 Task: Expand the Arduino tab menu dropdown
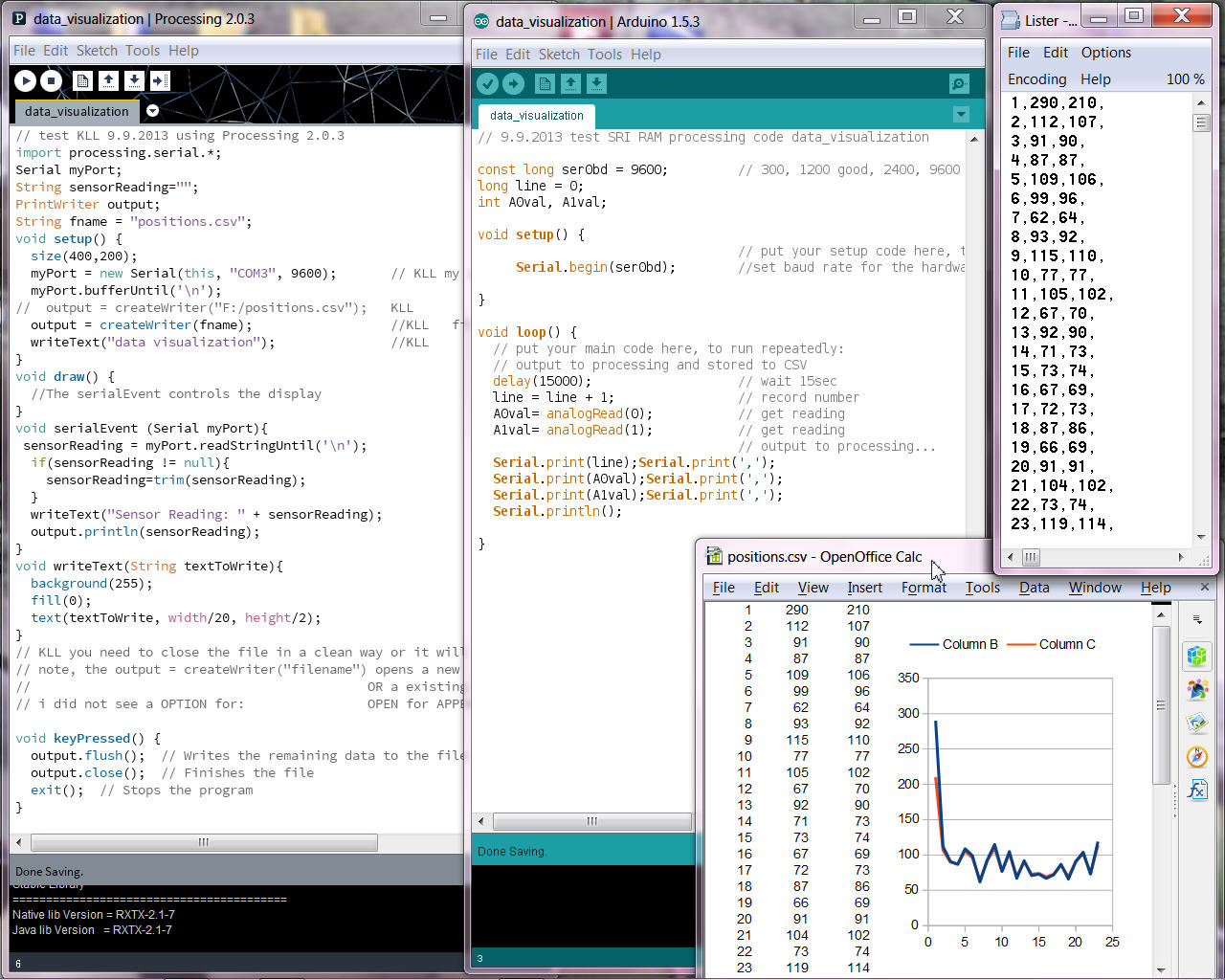click(961, 115)
